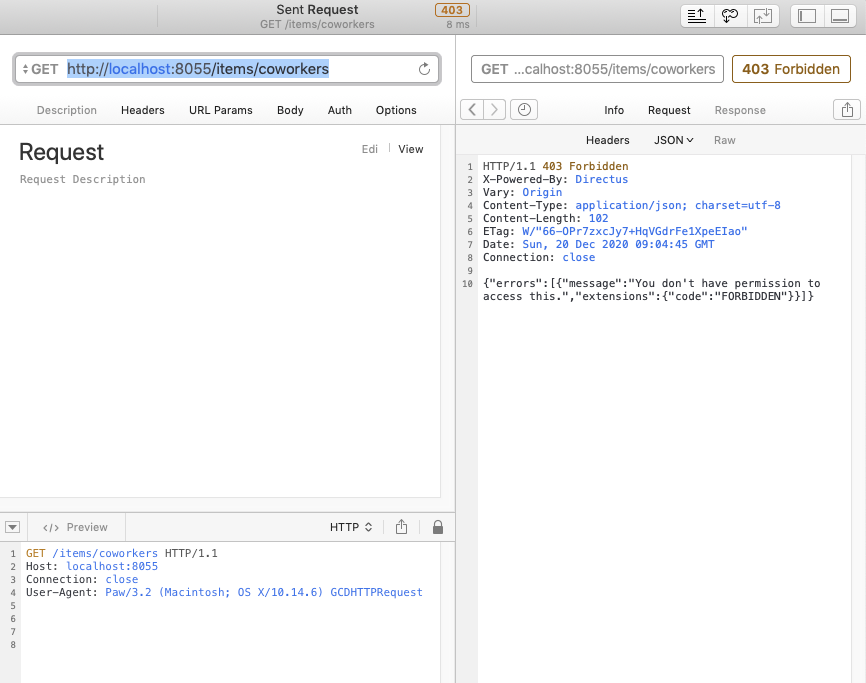Image resolution: width=866 pixels, height=683 pixels.
Task: Click the sort/export arrows toolbar icon
Action: point(697,16)
